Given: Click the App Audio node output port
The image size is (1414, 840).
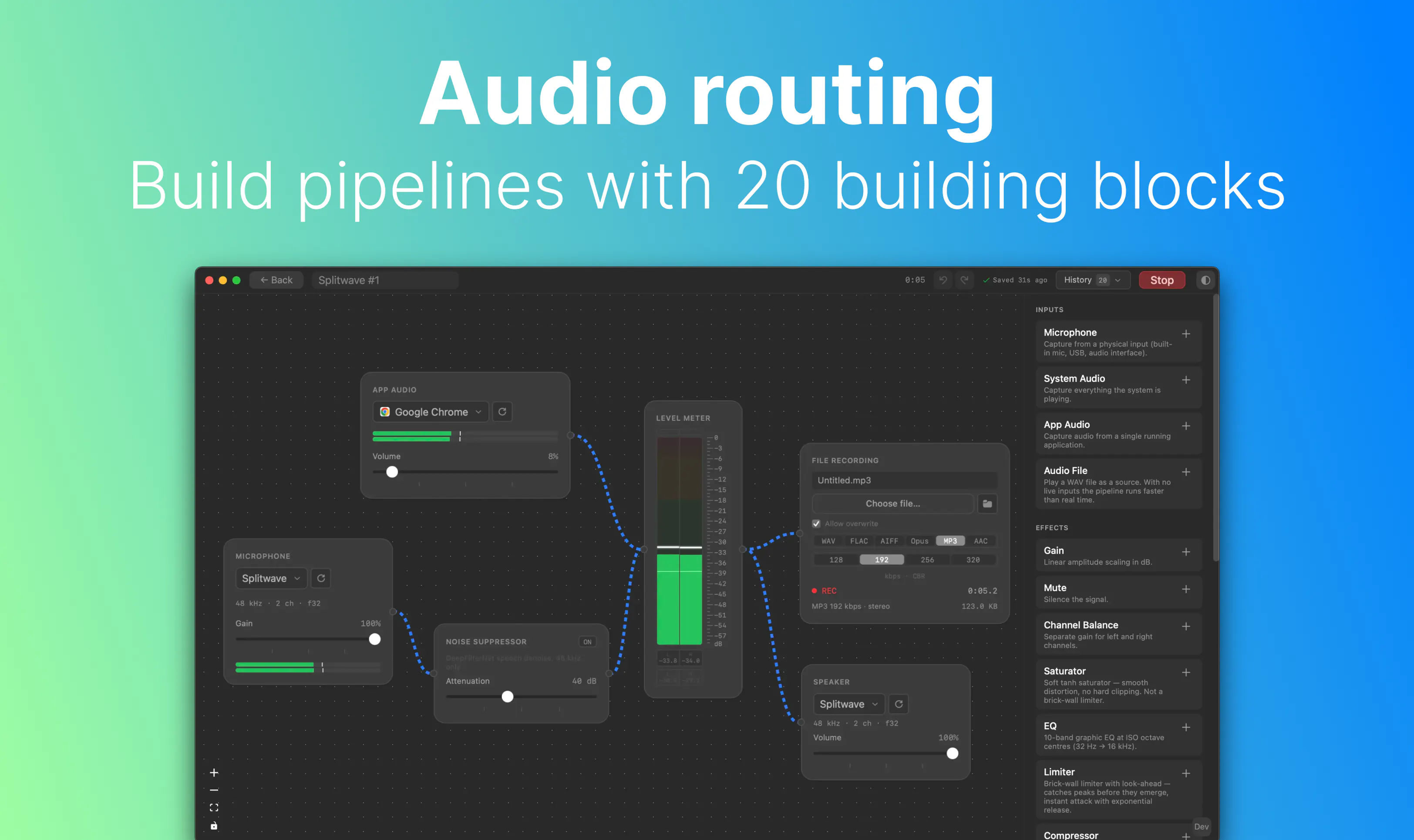Looking at the screenshot, I should tap(571, 435).
